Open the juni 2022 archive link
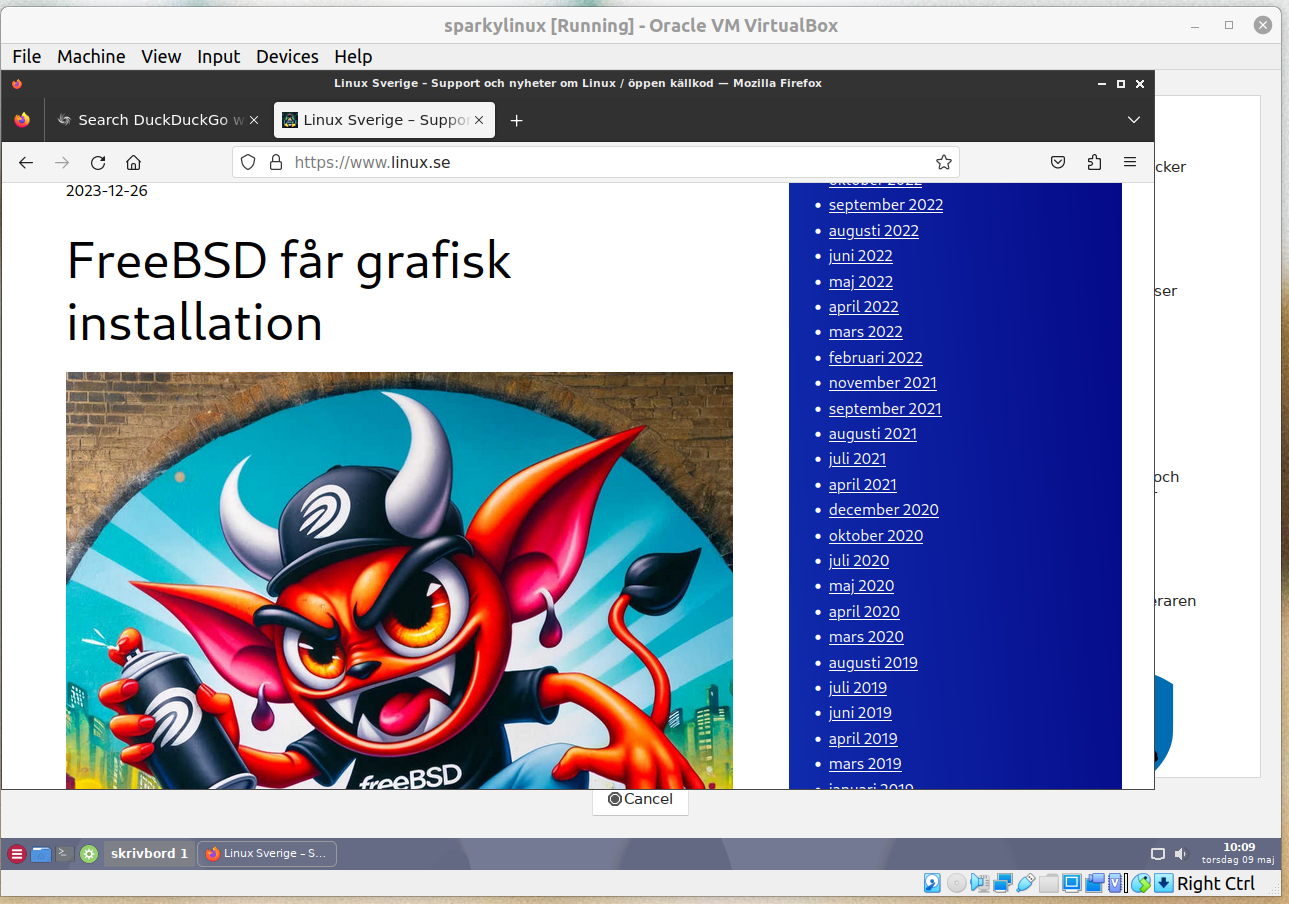Screen dimensions: 1289x904 tap(861, 255)
